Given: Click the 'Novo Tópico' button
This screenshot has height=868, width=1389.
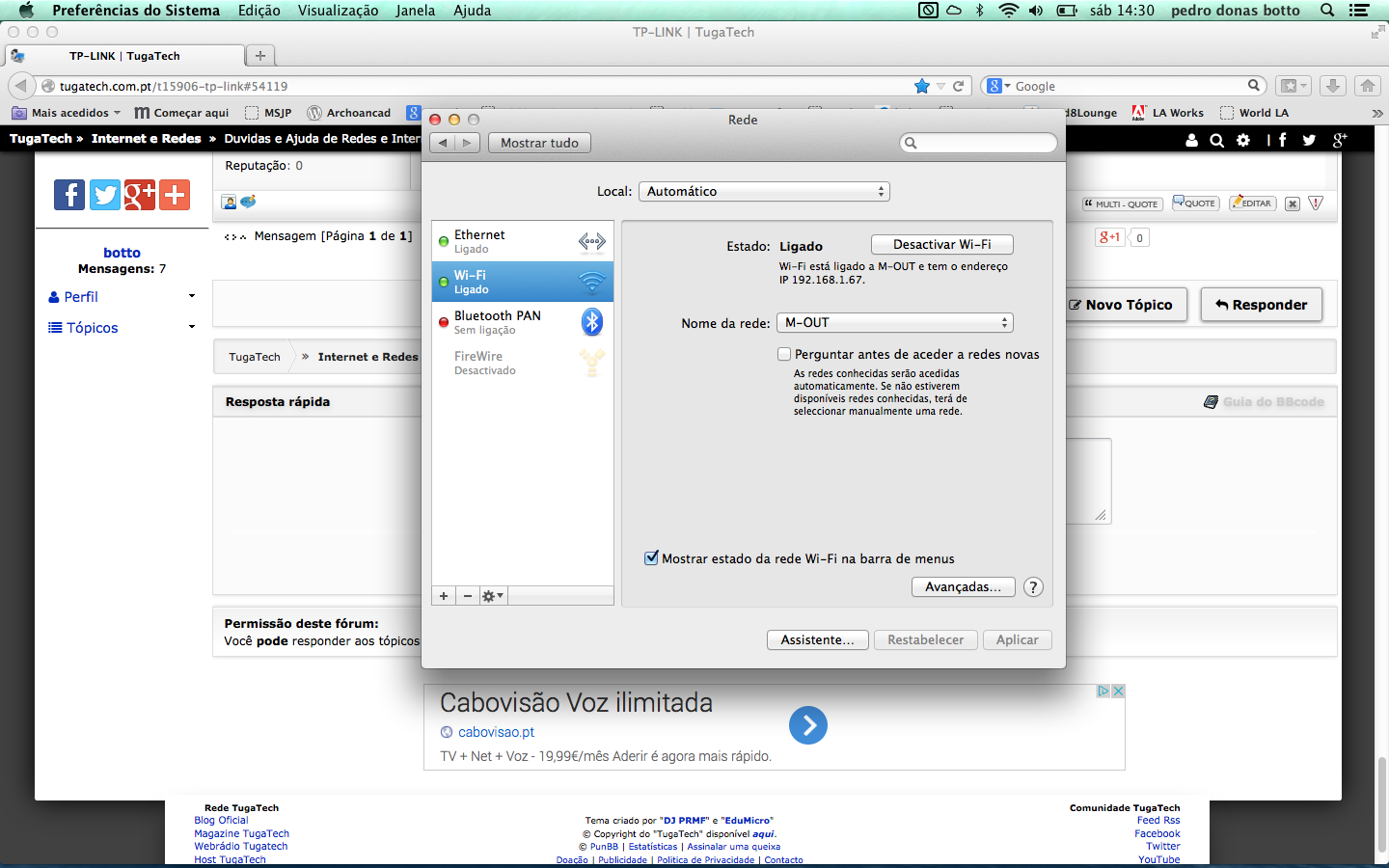Looking at the screenshot, I should (1122, 305).
